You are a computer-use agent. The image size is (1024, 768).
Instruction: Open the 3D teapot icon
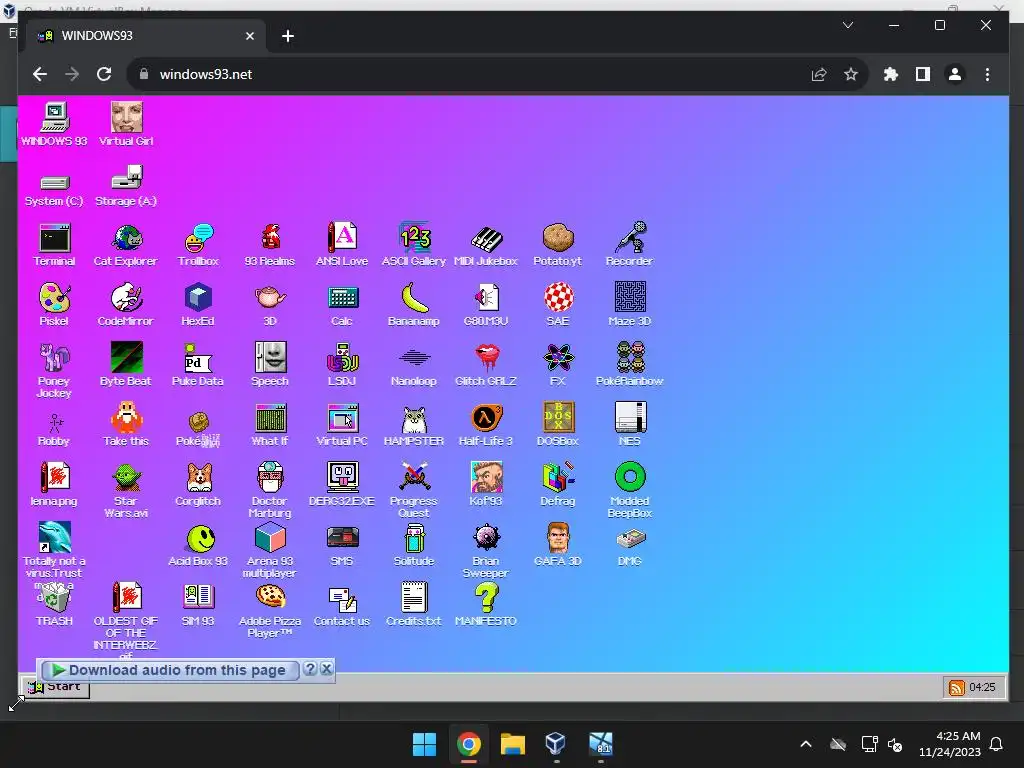tap(270, 306)
